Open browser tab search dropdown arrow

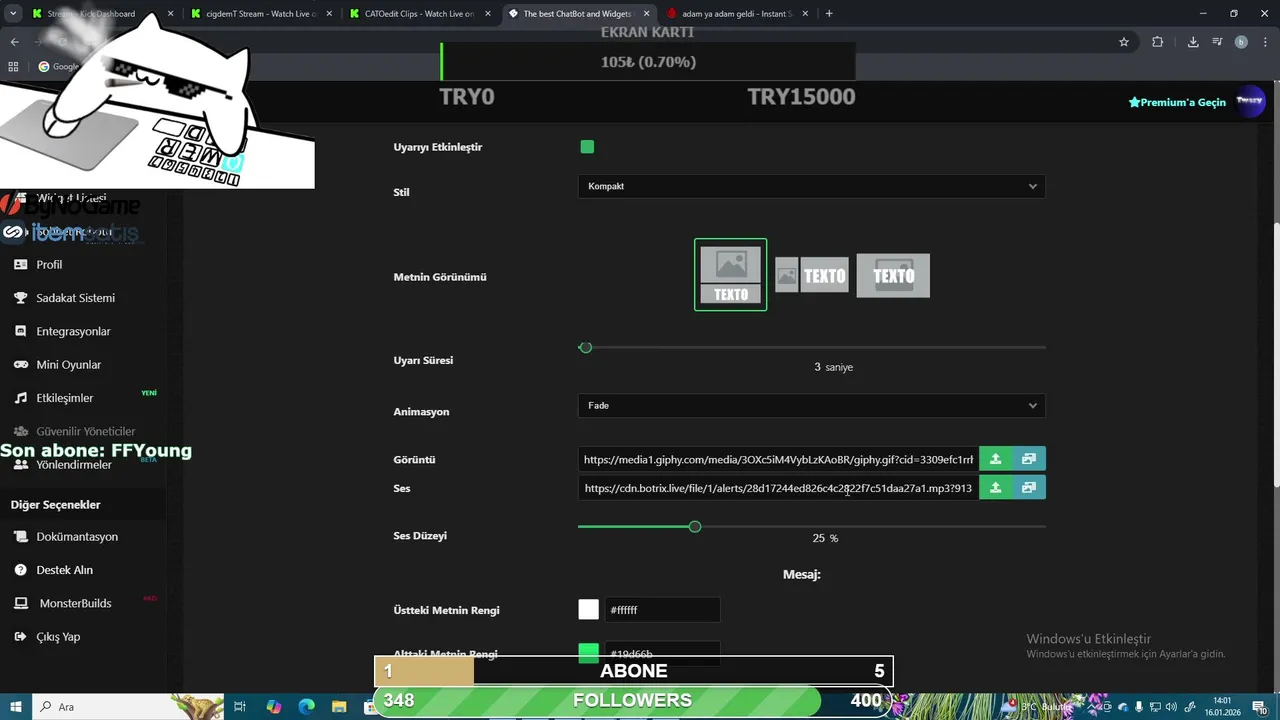click(13, 14)
